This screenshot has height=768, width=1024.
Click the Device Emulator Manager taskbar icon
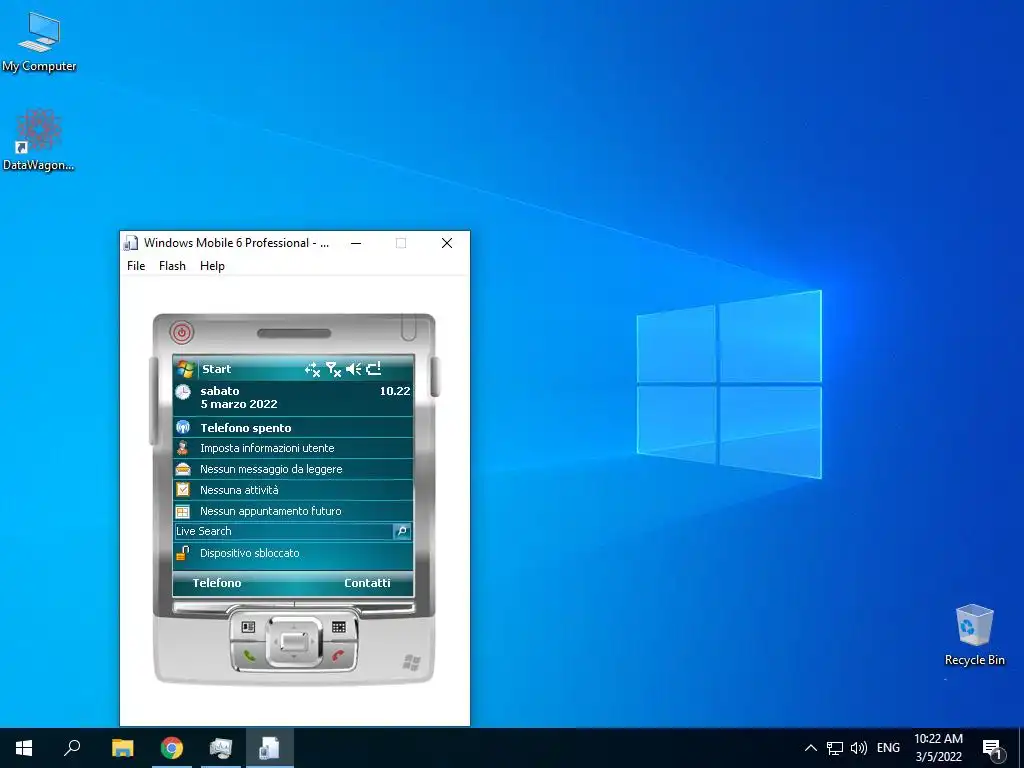coord(221,748)
